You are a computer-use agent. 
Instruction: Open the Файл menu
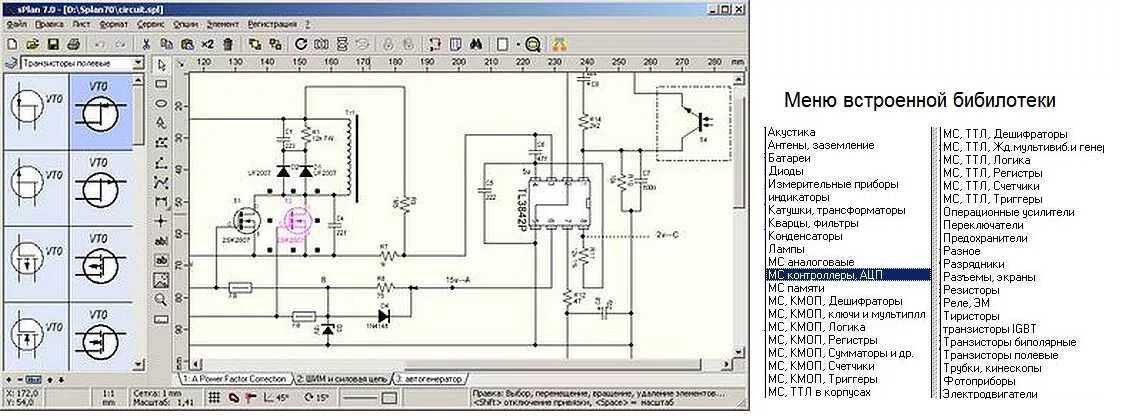pyautogui.click(x=16, y=22)
